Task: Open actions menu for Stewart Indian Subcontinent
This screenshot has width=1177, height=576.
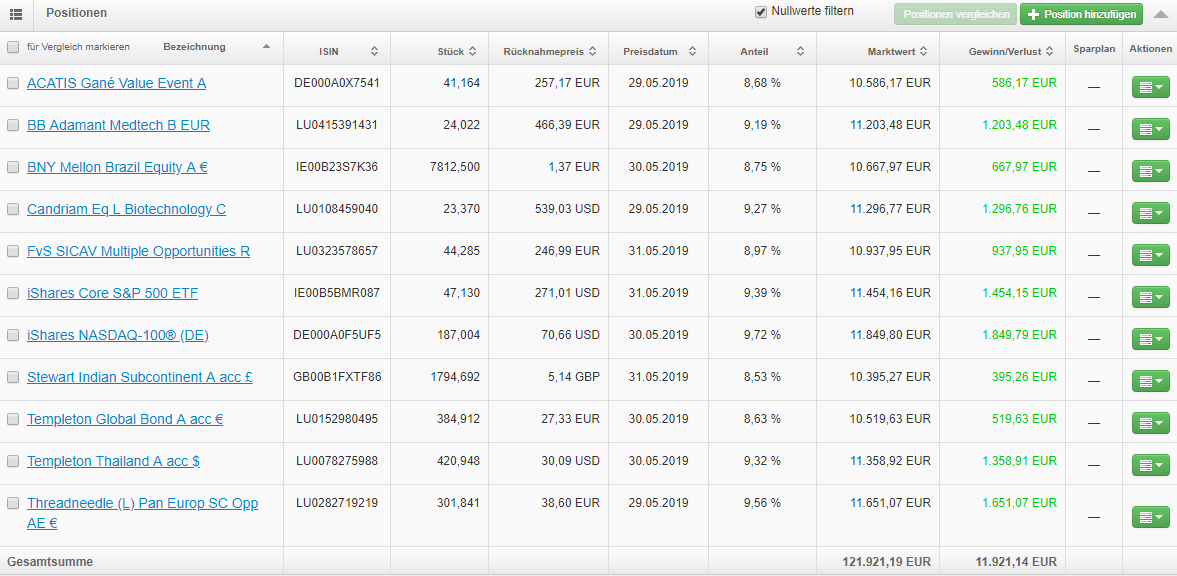Action: pyautogui.click(x=1150, y=381)
